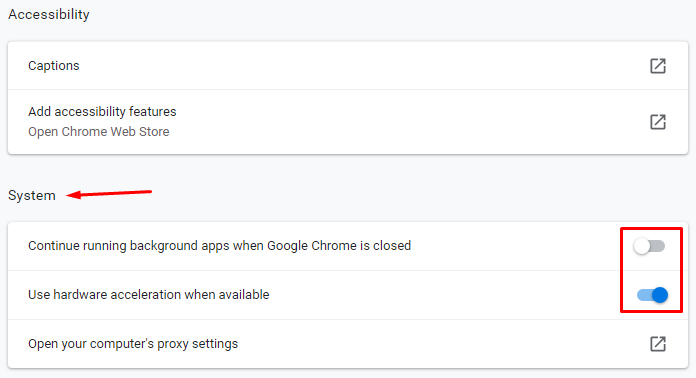696x378 pixels.
Task: Open Captions via its external link icon
Action: (x=658, y=66)
